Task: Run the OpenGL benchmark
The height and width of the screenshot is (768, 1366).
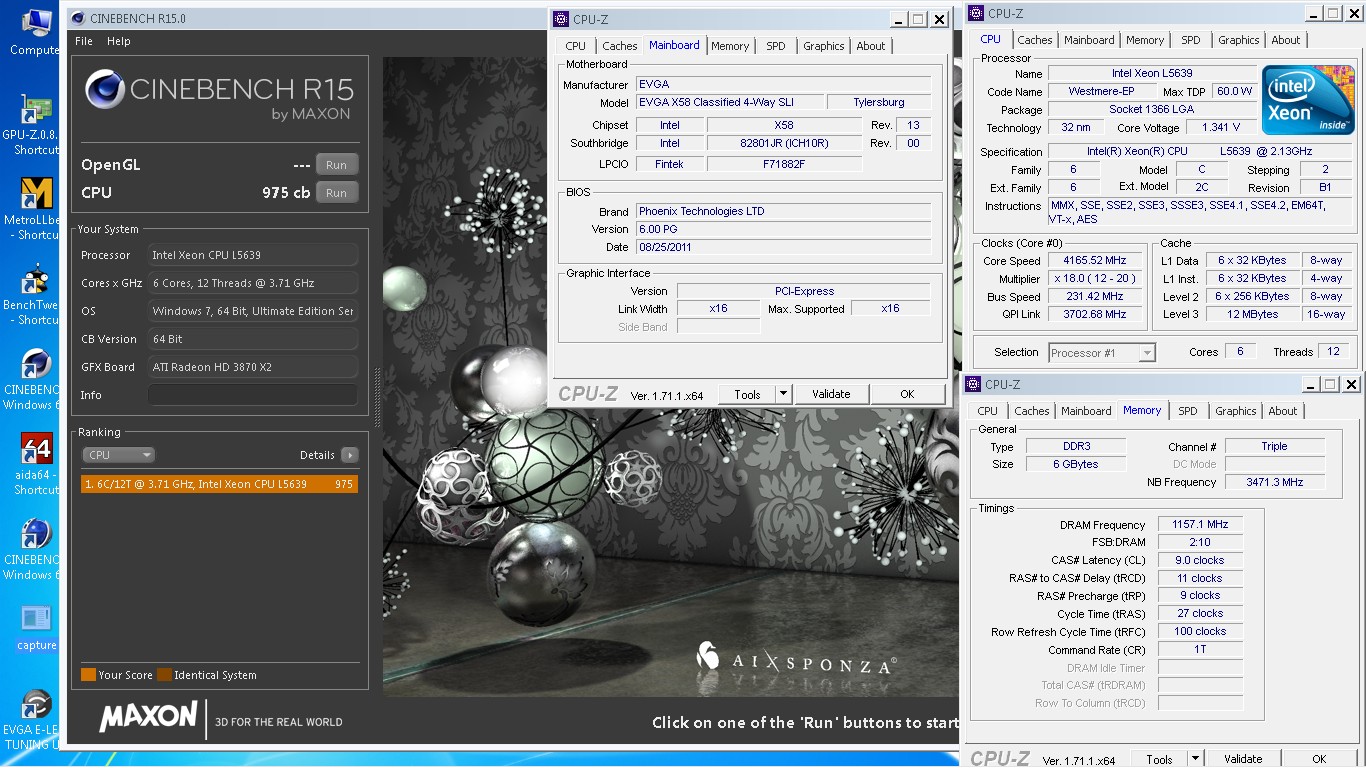Action: [x=337, y=165]
